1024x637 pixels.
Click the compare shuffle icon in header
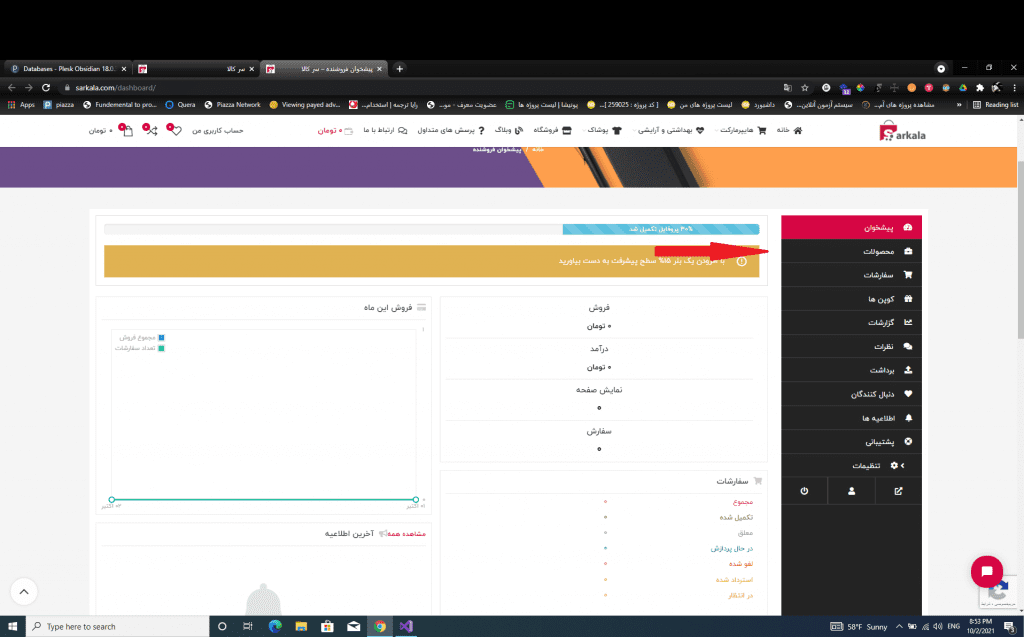coord(150,130)
